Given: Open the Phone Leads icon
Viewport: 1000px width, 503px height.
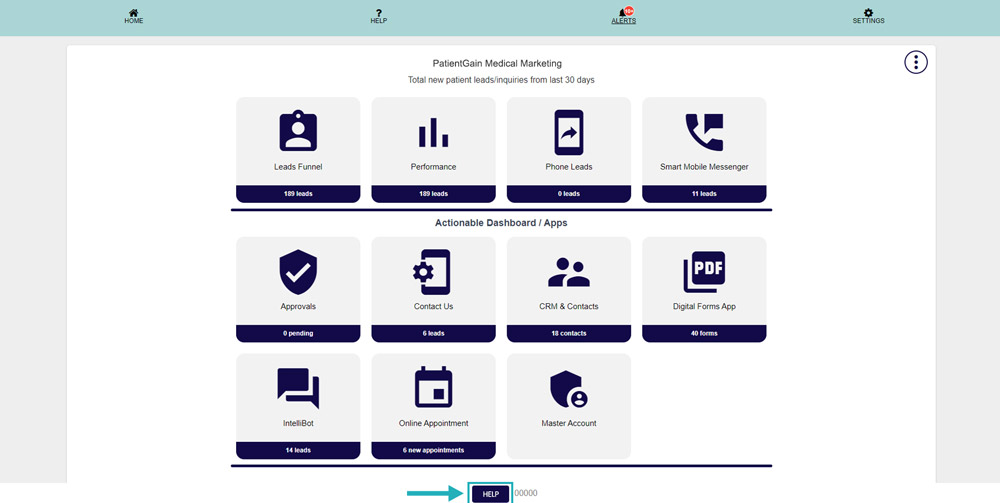Looking at the screenshot, I should (x=569, y=132).
